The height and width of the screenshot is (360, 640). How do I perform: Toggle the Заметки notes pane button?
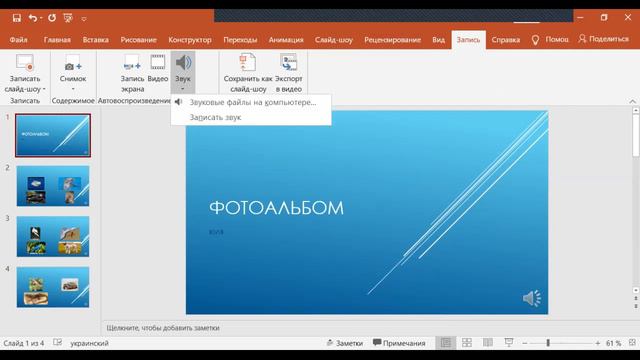pos(344,343)
